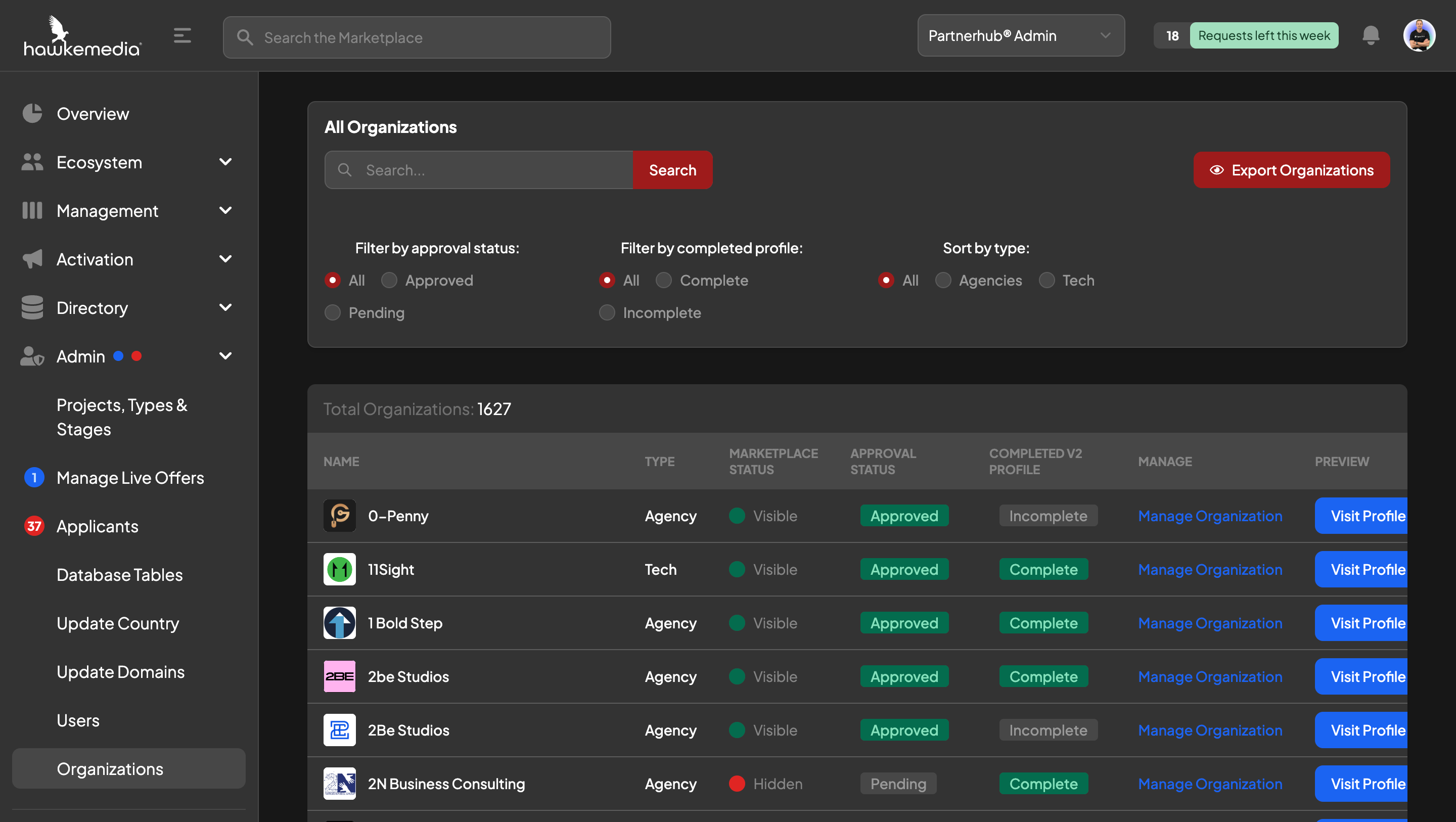Collapse sidebar with hamburger menu icon

coord(182,35)
